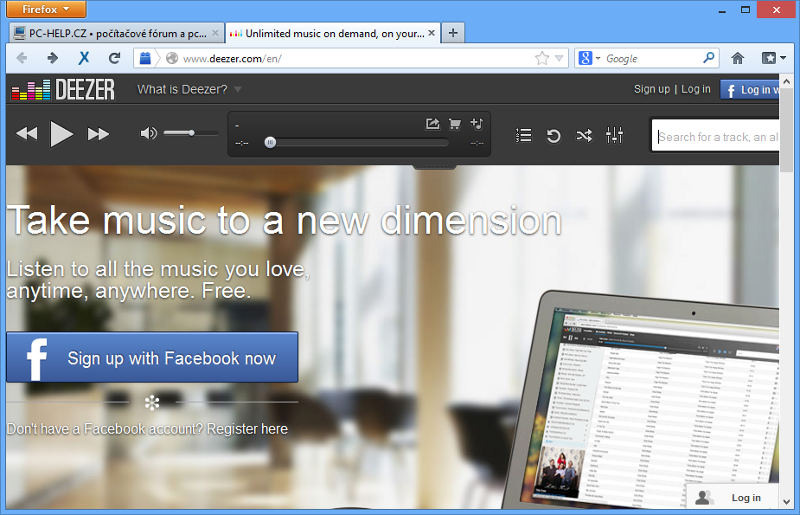The image size is (800, 515).
Task: Click the shopping cart buy icon
Action: point(455,124)
